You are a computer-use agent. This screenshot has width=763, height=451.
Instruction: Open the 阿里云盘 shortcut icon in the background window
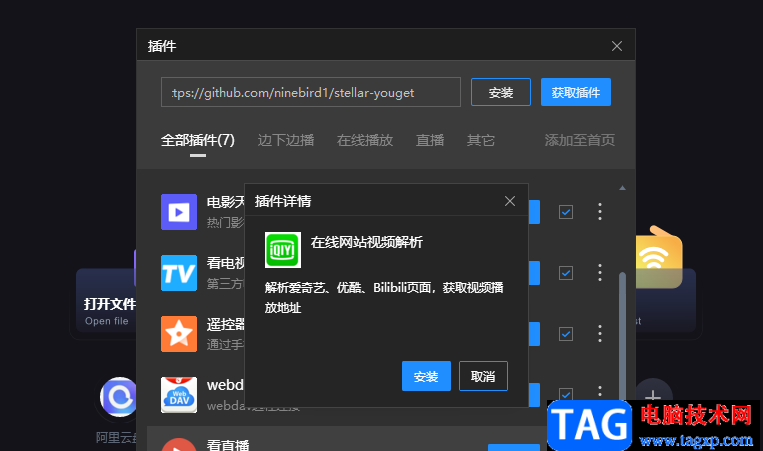click(118, 397)
